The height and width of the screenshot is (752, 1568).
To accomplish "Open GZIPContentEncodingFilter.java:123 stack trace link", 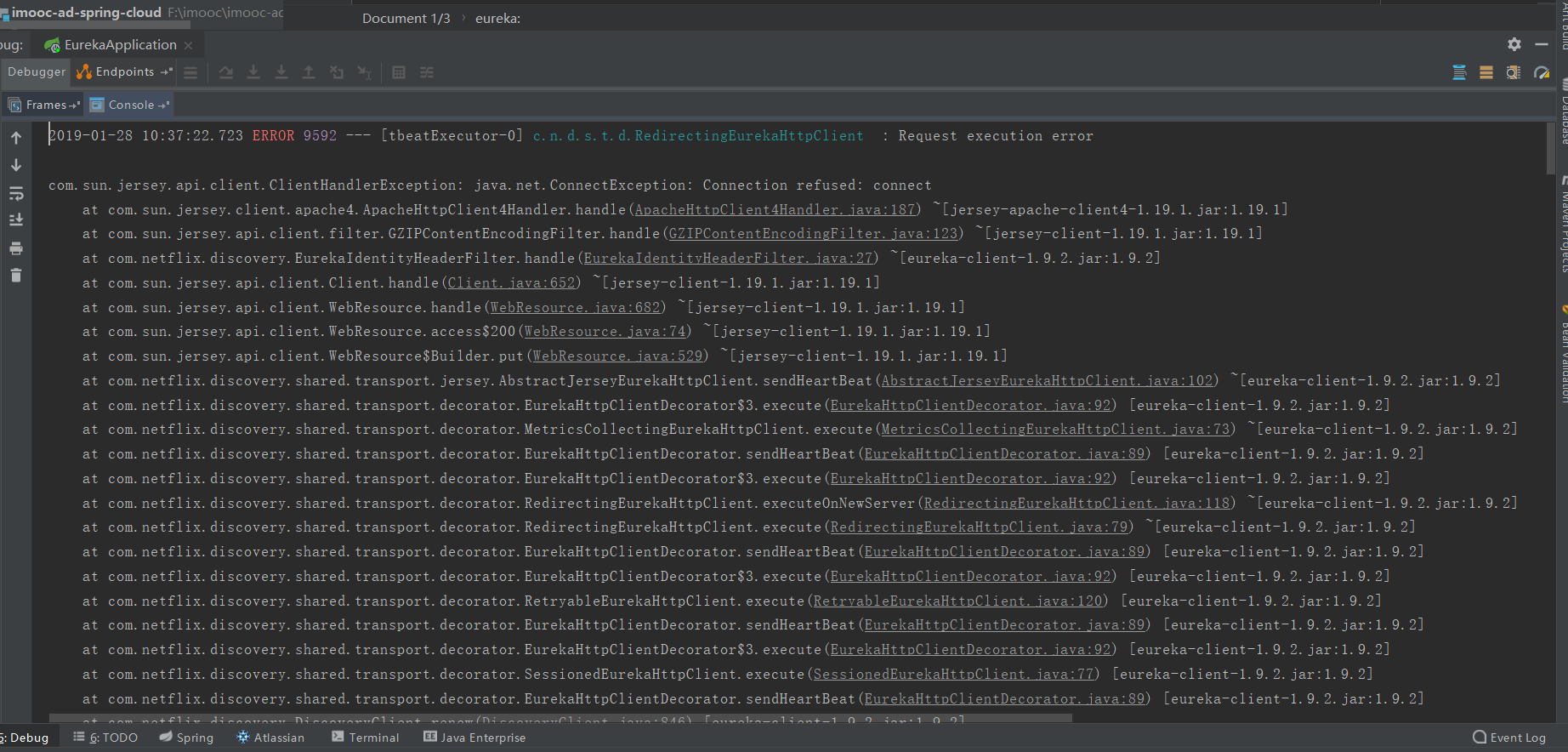I will (x=813, y=234).
